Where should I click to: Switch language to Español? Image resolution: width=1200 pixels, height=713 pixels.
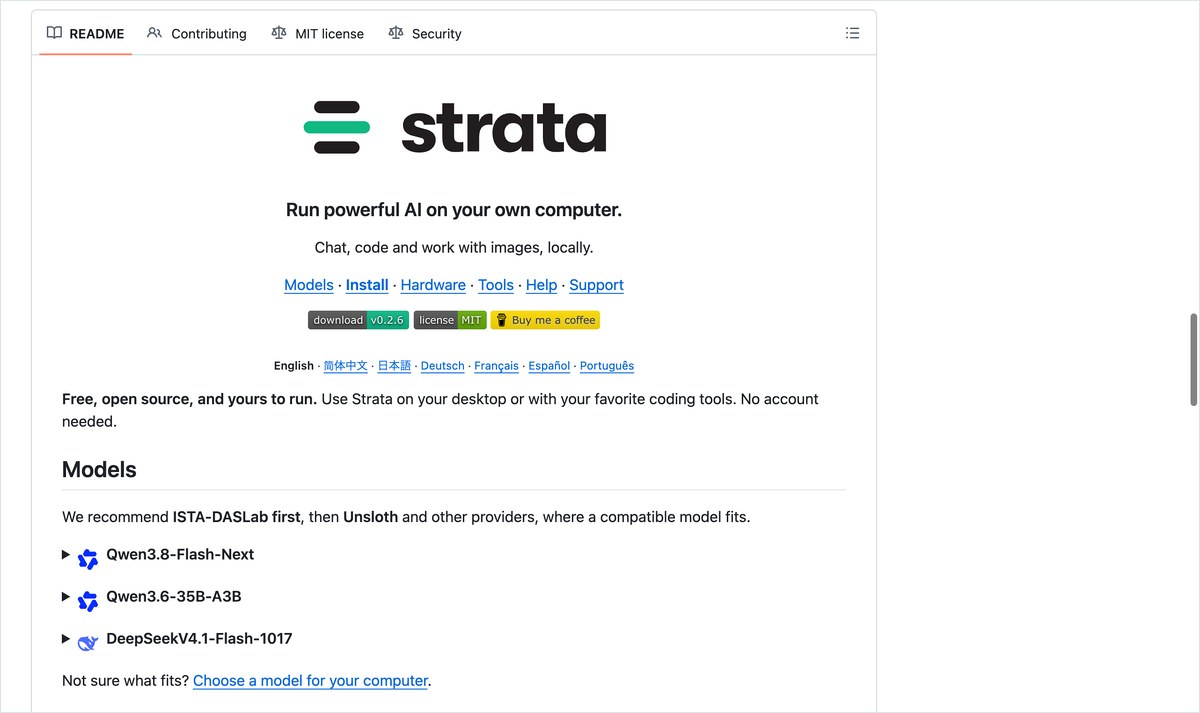click(549, 366)
